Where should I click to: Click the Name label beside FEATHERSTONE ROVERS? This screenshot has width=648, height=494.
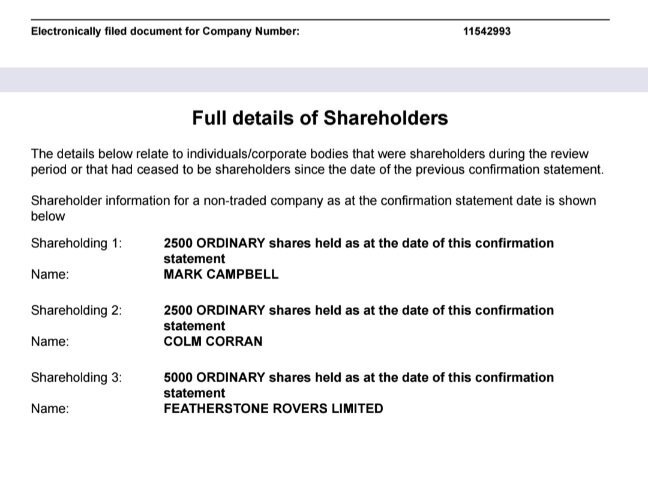[50, 409]
